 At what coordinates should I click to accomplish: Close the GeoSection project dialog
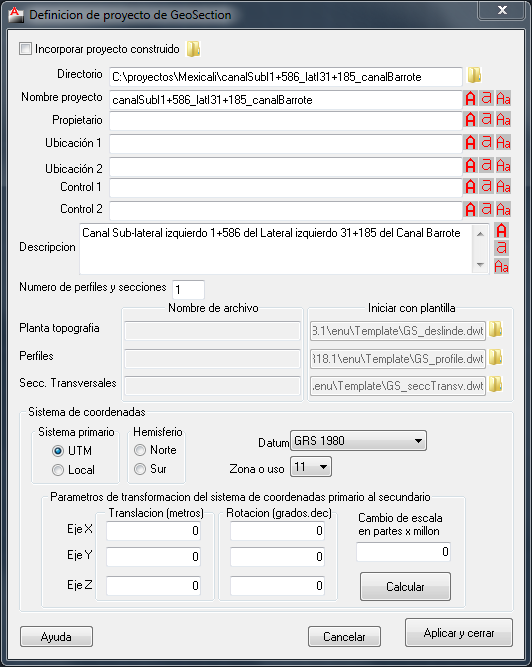[502, 10]
